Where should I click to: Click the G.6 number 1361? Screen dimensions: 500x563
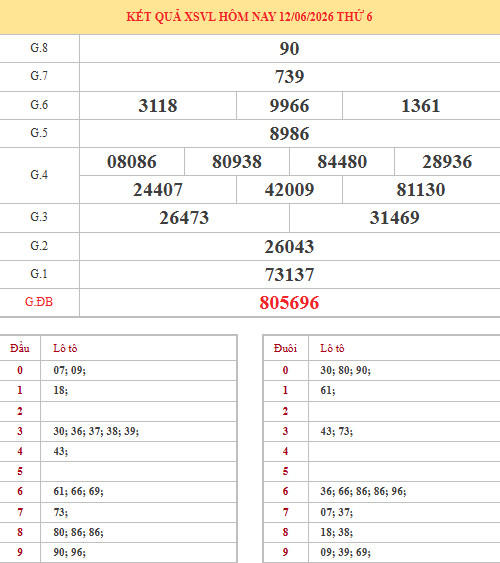click(x=421, y=106)
